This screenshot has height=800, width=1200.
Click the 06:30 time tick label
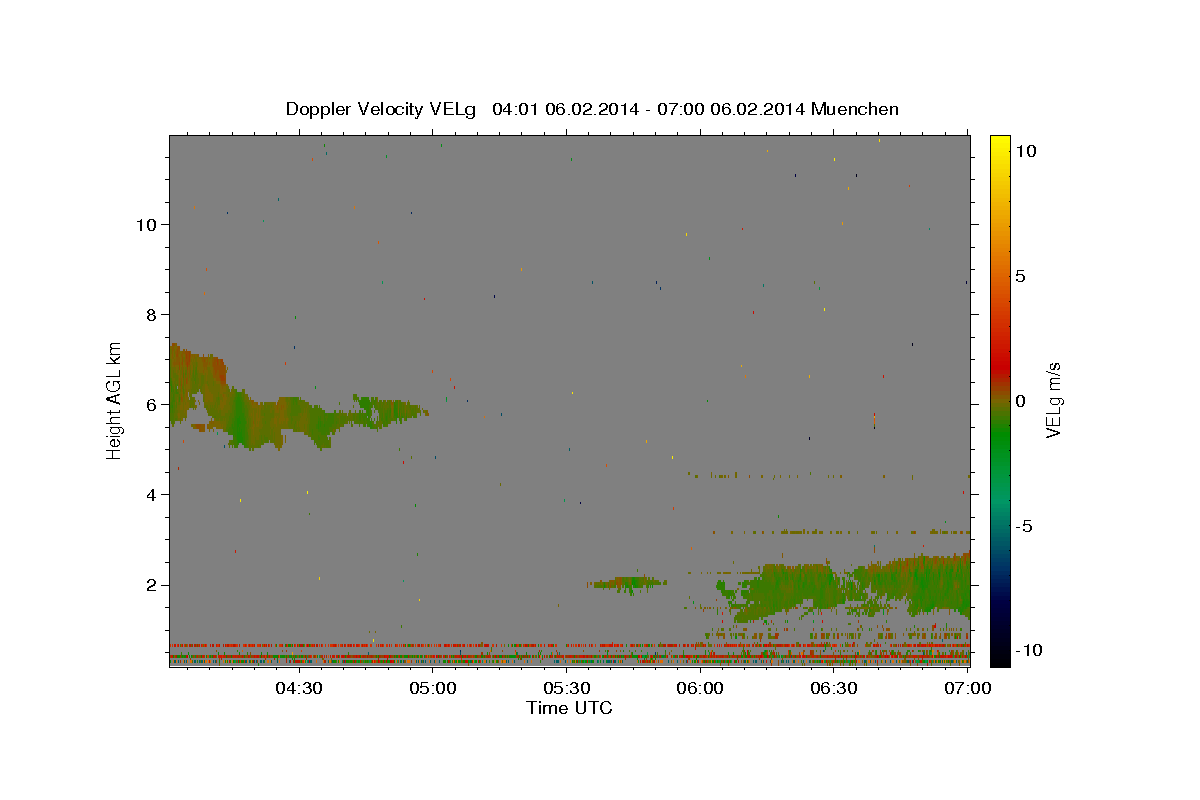tap(834, 688)
